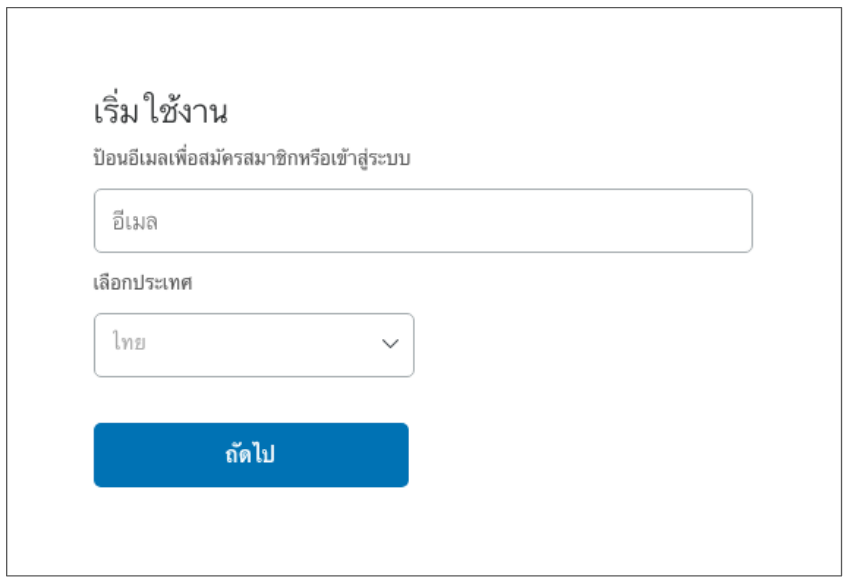The width and height of the screenshot is (851, 581).
Task: Select the ไทย value in country selector
Action: pyautogui.click(x=129, y=342)
